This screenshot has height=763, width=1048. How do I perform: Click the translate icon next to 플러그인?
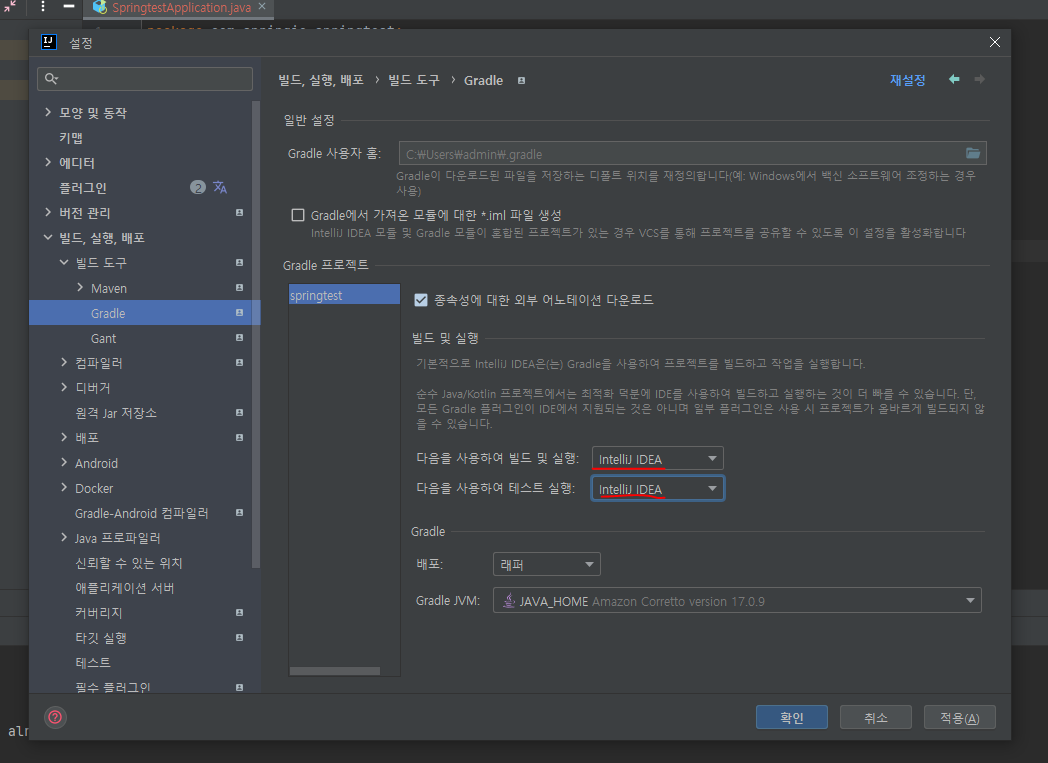pos(220,187)
